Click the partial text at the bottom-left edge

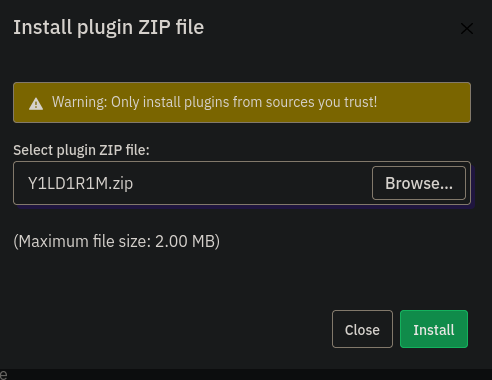coord(3,375)
